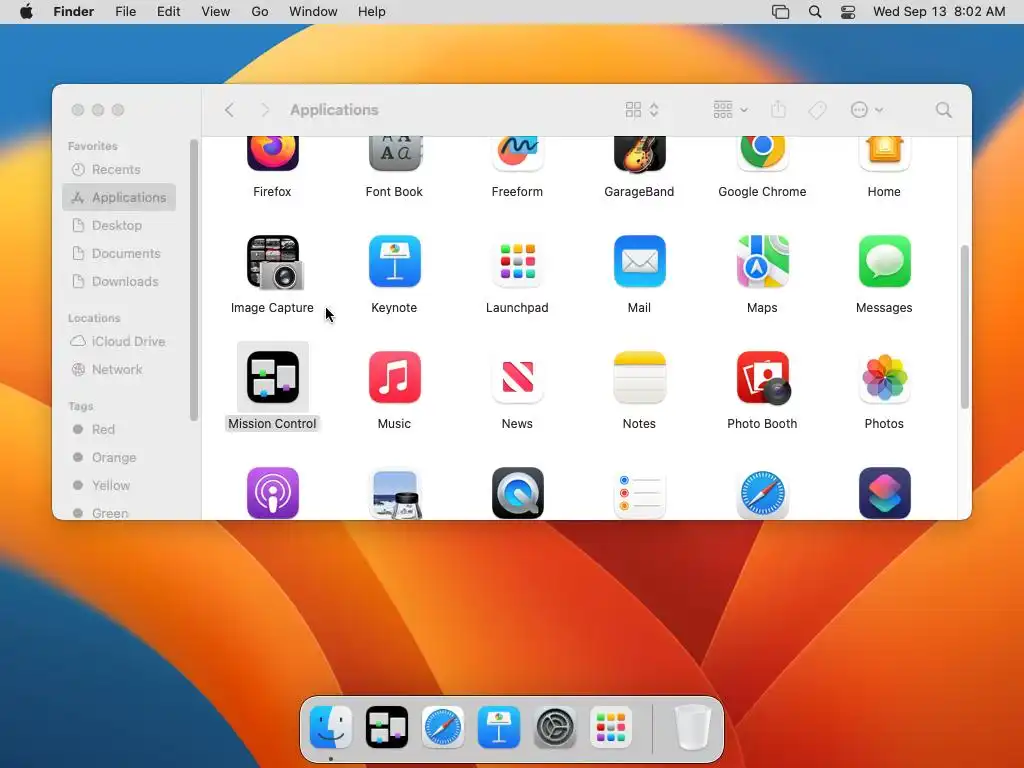Select the Notes app icon

point(639,377)
